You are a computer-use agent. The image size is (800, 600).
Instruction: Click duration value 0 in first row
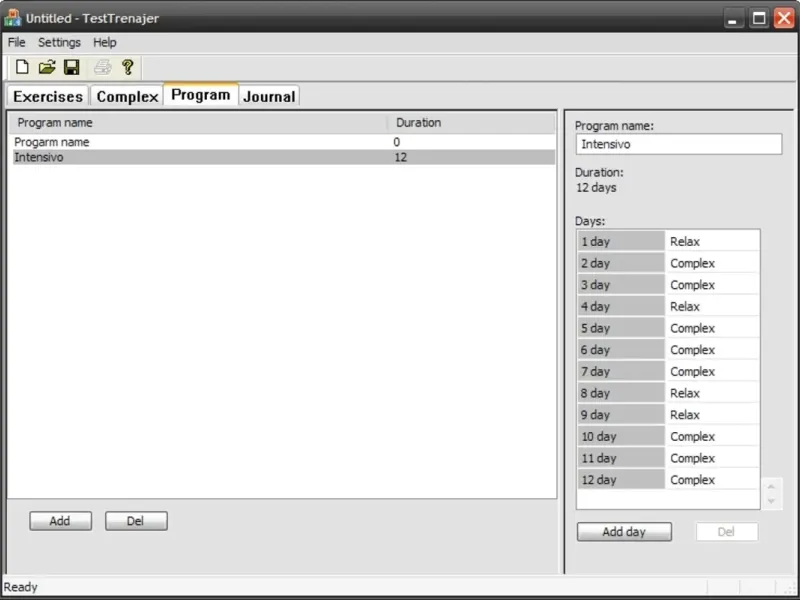point(396,142)
